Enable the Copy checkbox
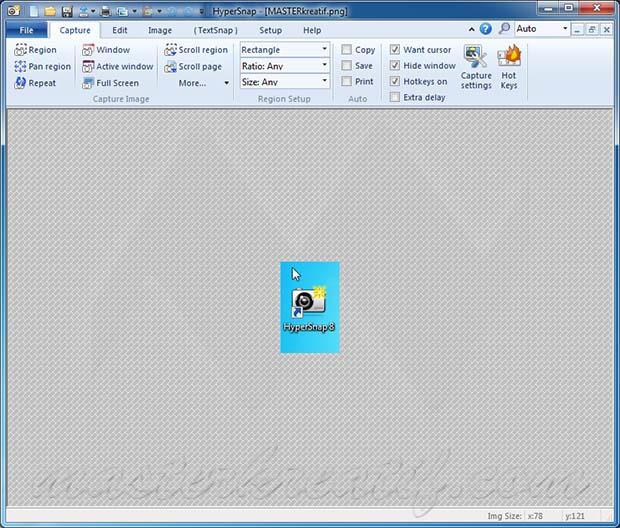 (347, 50)
